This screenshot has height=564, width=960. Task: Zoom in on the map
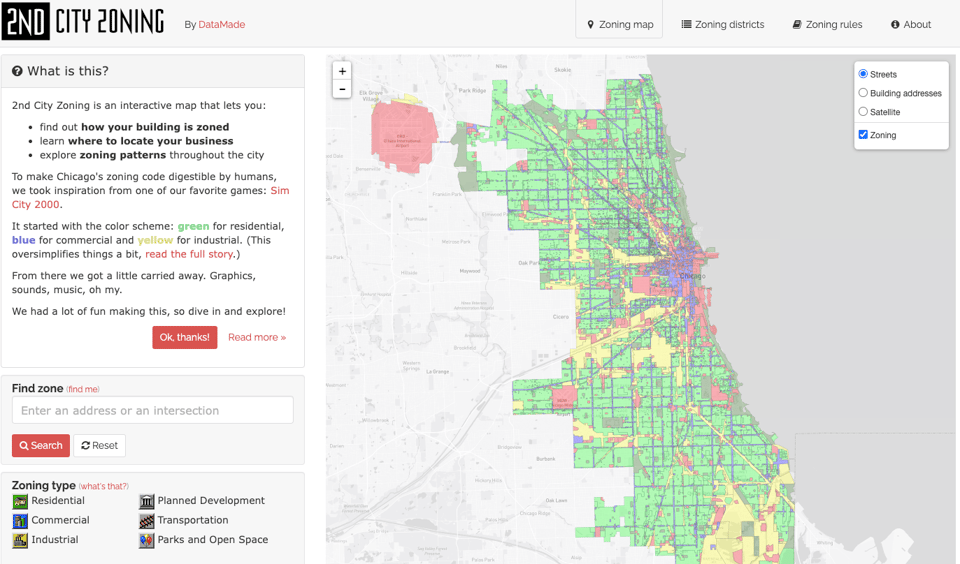tap(342, 71)
